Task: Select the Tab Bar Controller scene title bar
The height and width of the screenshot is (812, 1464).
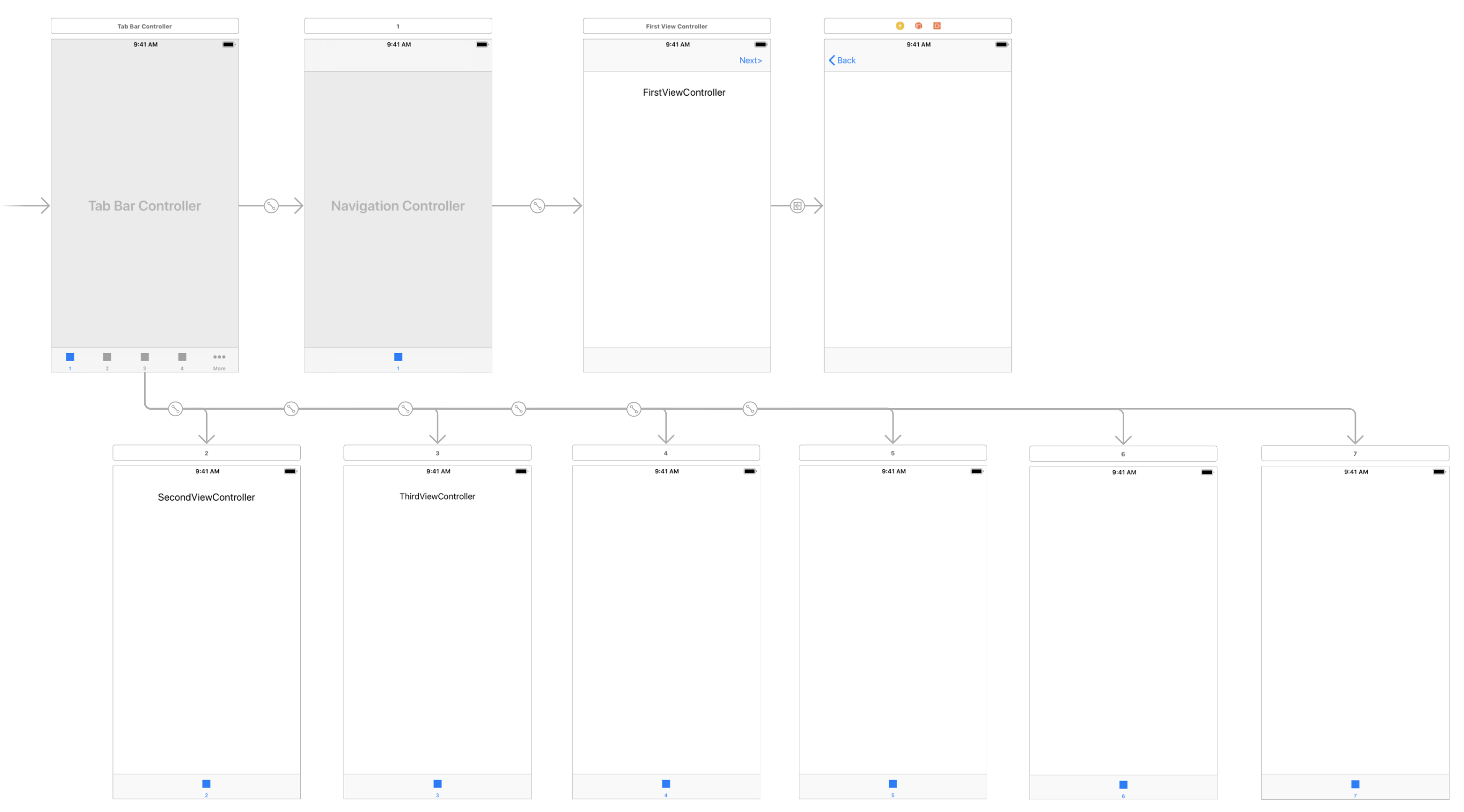Action: (144, 26)
